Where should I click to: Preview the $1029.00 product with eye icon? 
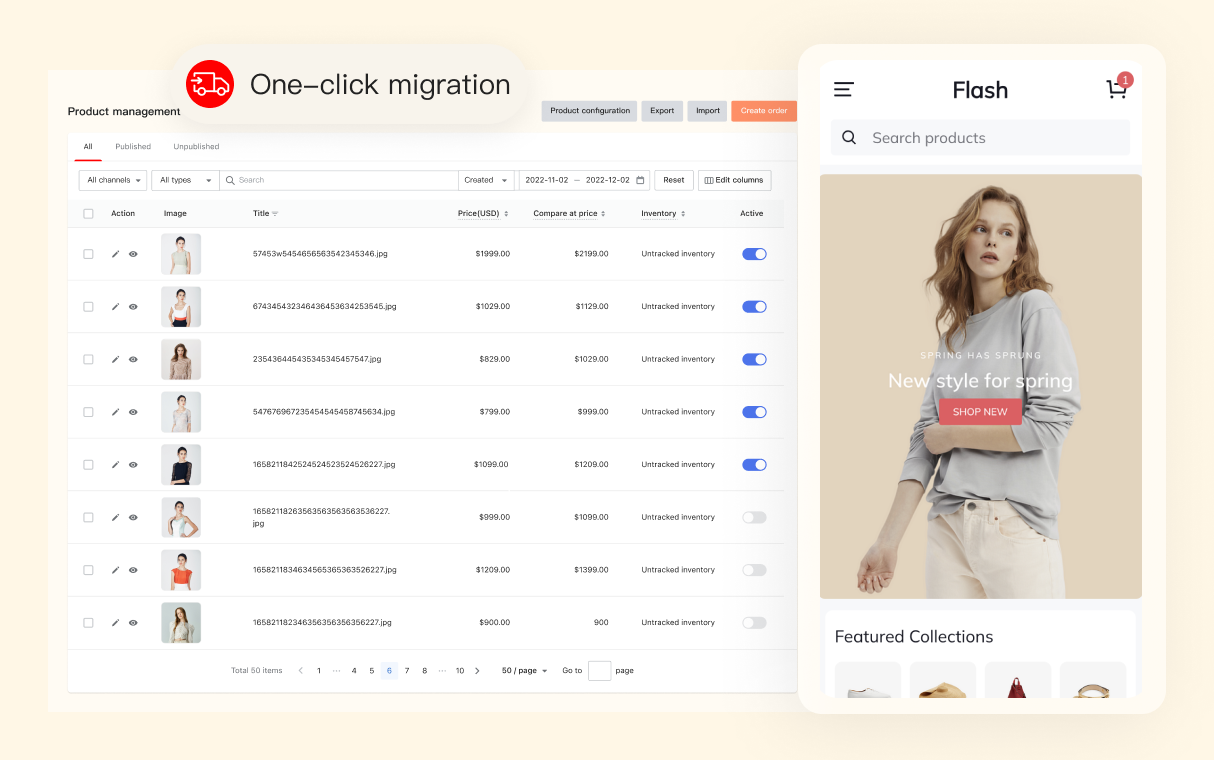tap(133, 307)
